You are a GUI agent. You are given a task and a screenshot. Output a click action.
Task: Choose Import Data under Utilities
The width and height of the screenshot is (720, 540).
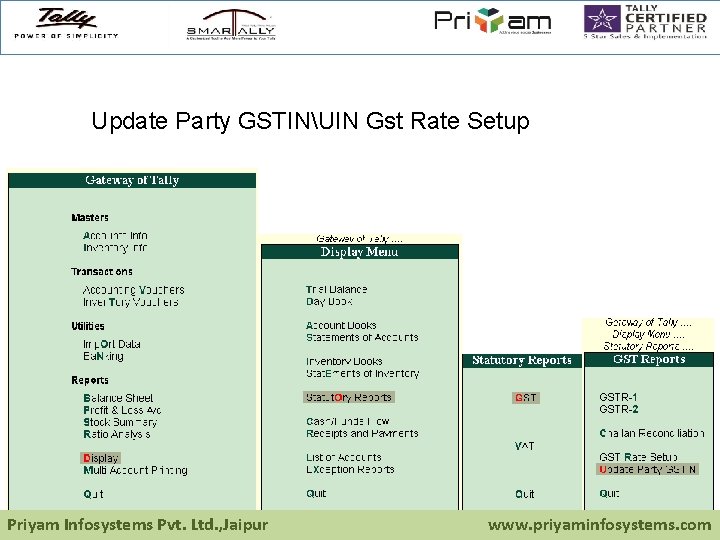[x=112, y=344]
